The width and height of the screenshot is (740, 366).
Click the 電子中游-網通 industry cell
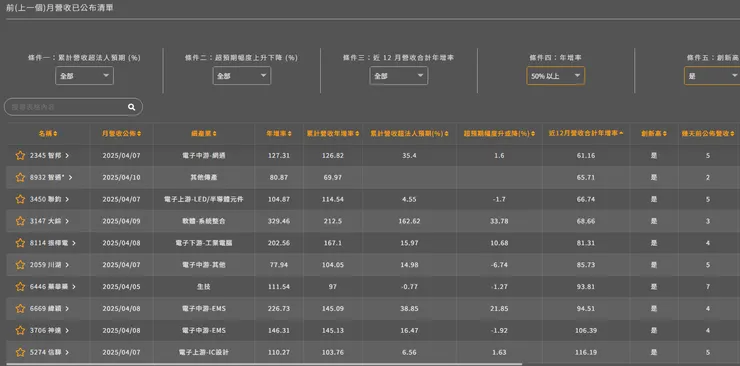[203, 156]
